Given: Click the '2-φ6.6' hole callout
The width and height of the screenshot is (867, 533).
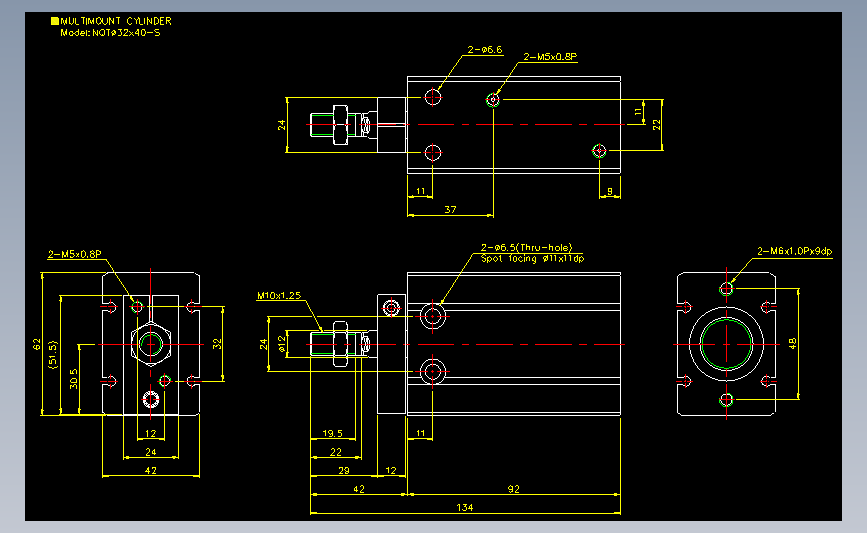Looking at the screenshot, I should point(485,50).
